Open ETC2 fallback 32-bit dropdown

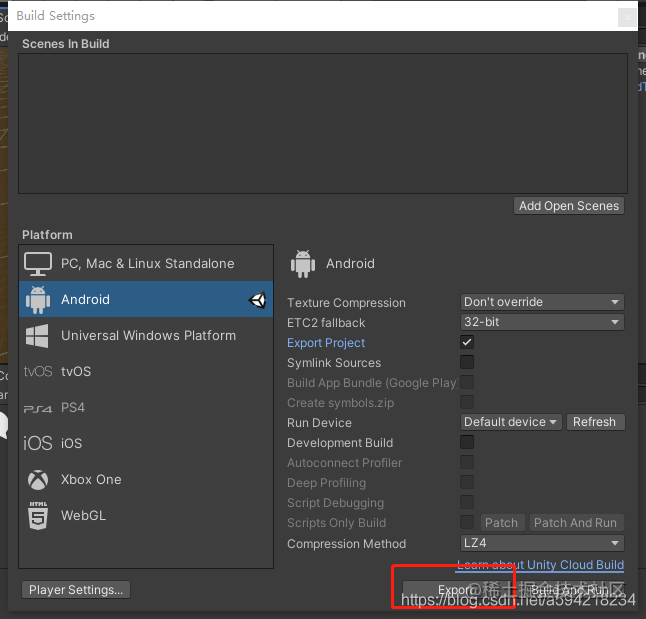[x=542, y=322]
